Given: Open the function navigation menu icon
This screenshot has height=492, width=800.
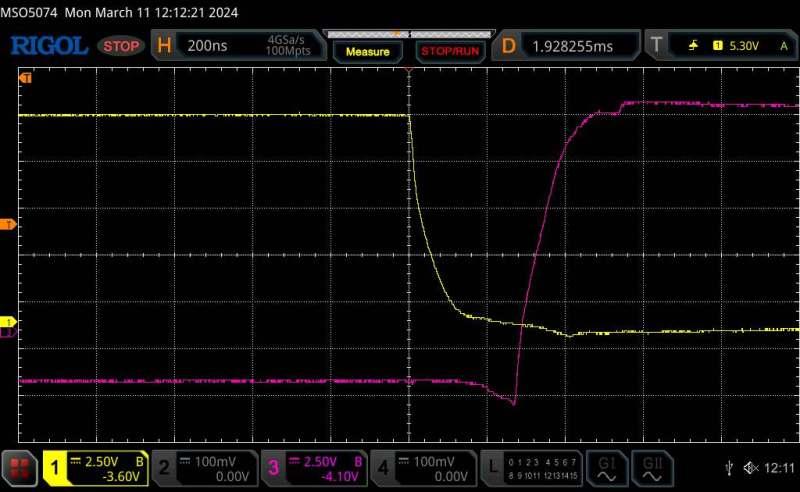Looking at the screenshot, I should pyautogui.click(x=19, y=467).
